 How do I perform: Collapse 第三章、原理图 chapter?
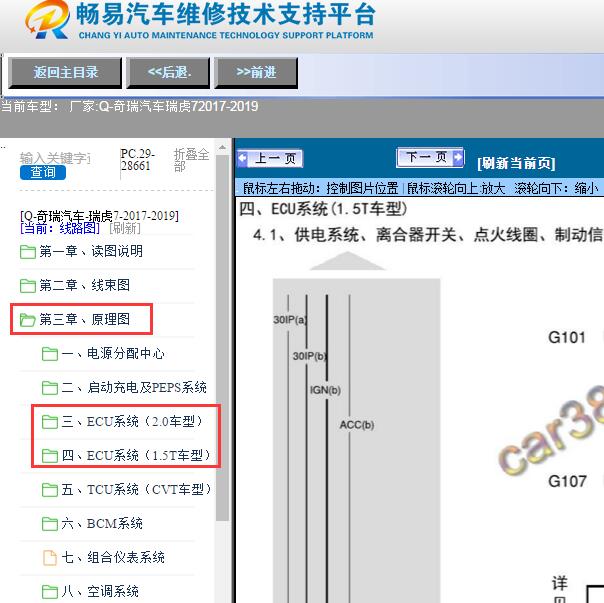84,319
